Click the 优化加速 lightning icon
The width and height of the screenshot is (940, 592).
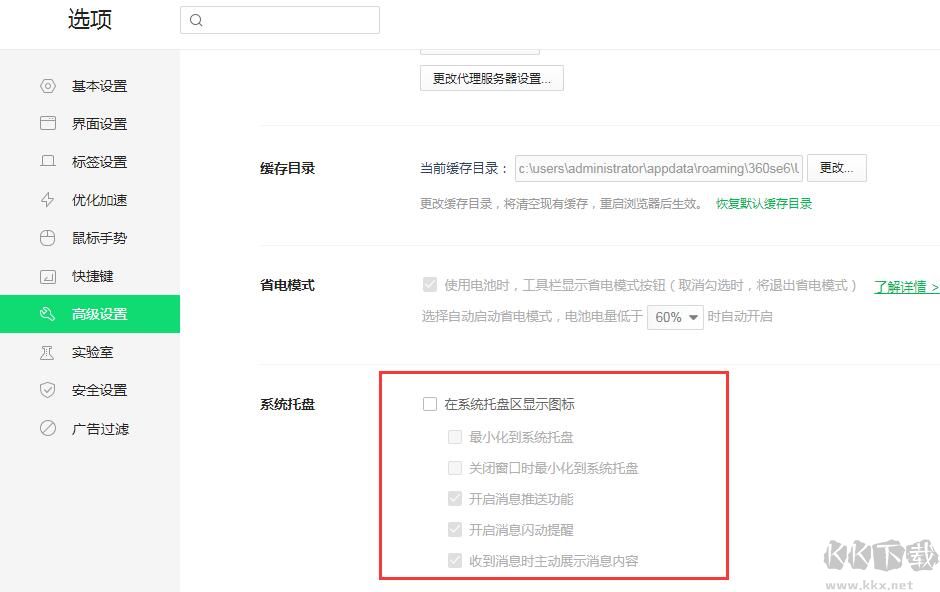(x=48, y=199)
